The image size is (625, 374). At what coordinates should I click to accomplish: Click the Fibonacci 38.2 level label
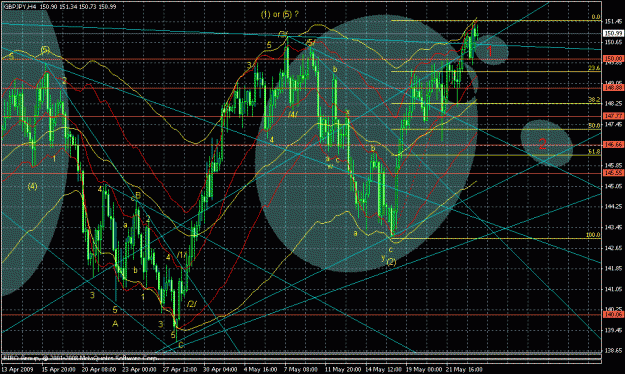coord(594,100)
